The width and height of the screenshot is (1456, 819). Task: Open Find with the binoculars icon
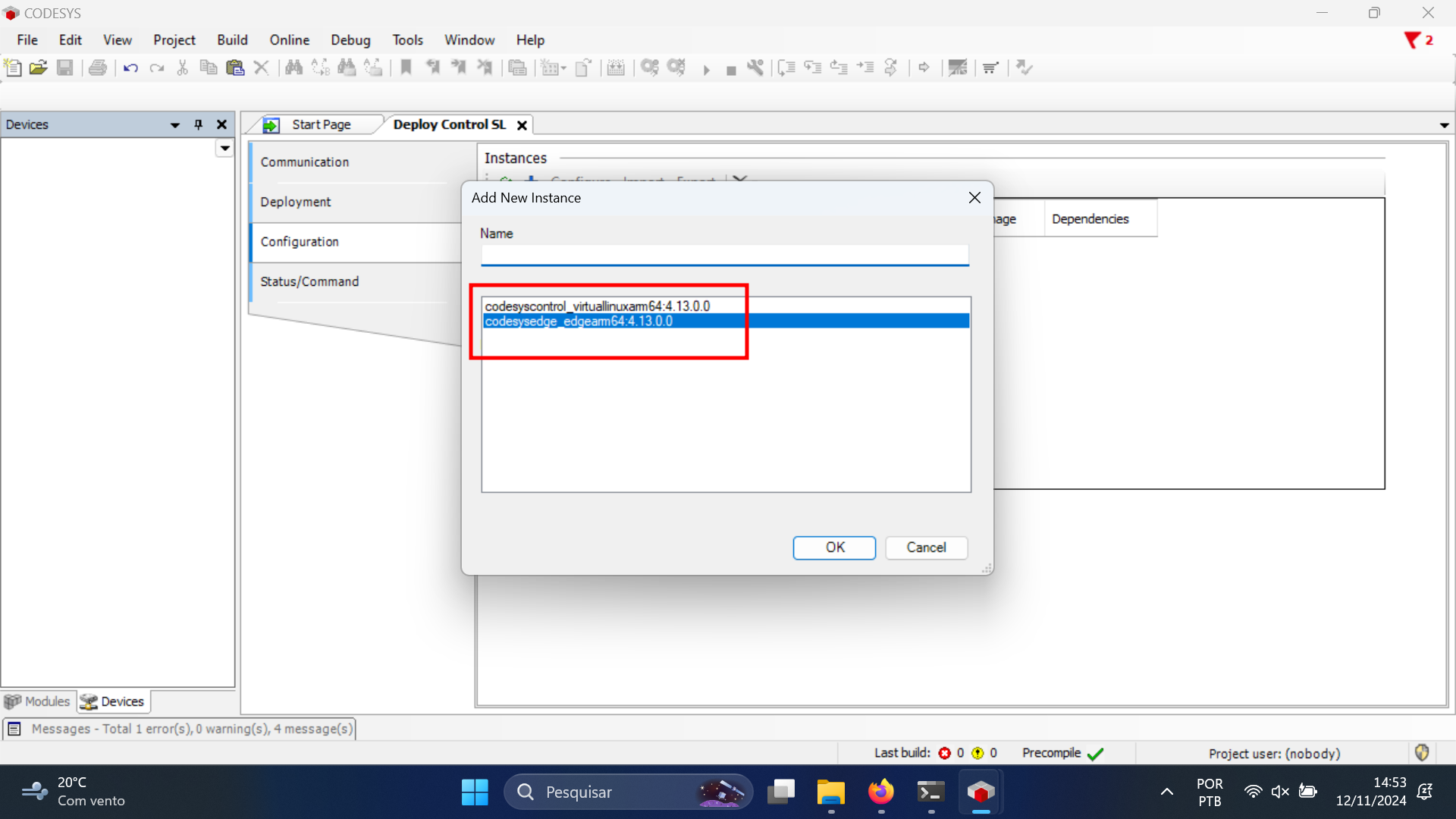pyautogui.click(x=293, y=67)
